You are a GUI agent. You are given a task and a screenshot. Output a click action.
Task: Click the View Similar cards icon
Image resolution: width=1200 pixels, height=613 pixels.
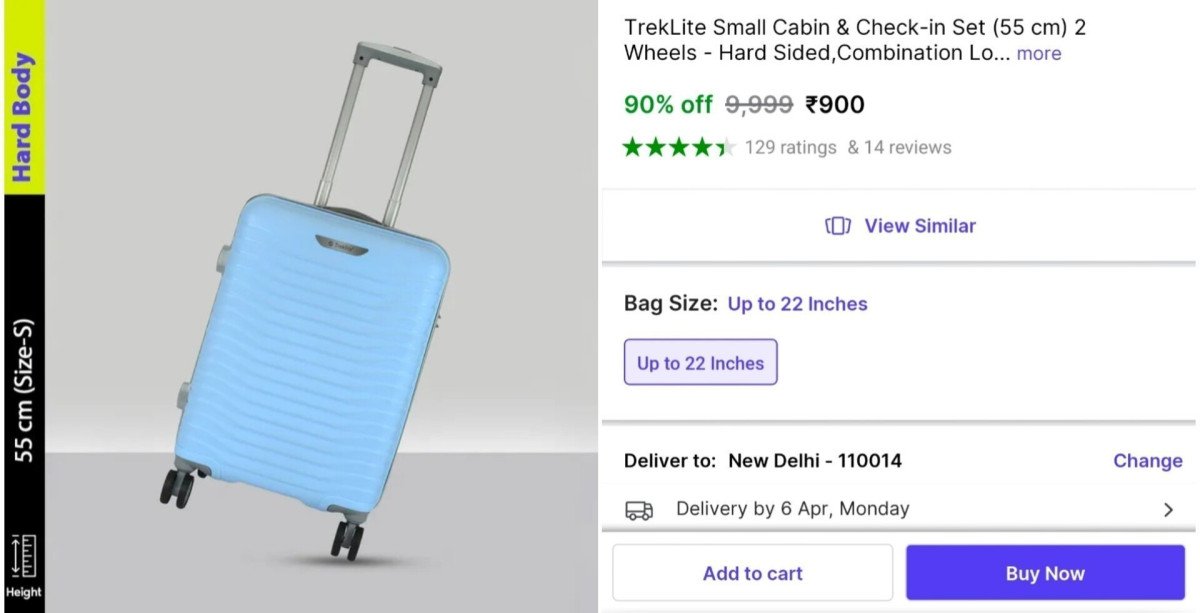838,226
